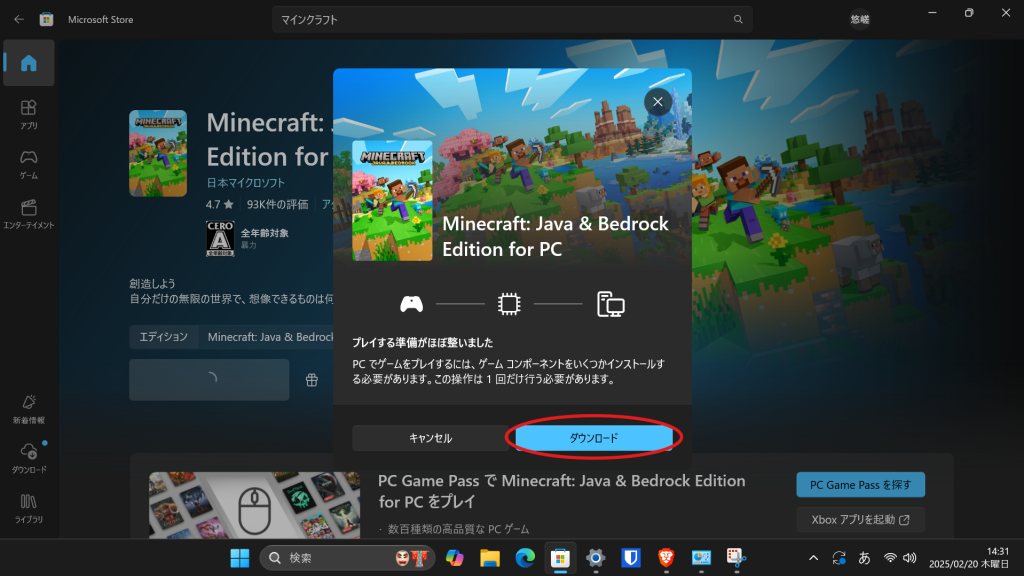The image size is (1024, 576).
Task: Select the エディション tab
Action: 163,337
